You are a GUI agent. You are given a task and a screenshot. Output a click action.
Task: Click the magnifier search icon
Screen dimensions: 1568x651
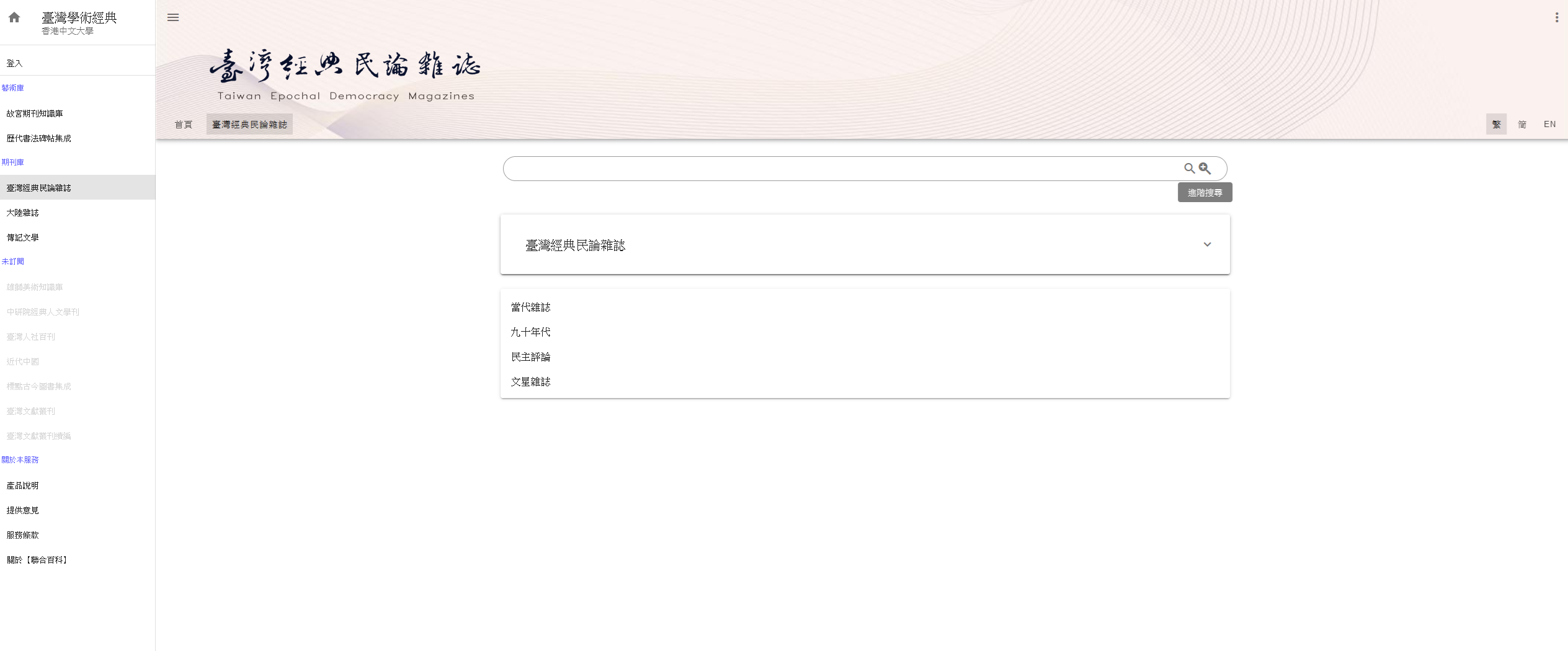(1189, 168)
